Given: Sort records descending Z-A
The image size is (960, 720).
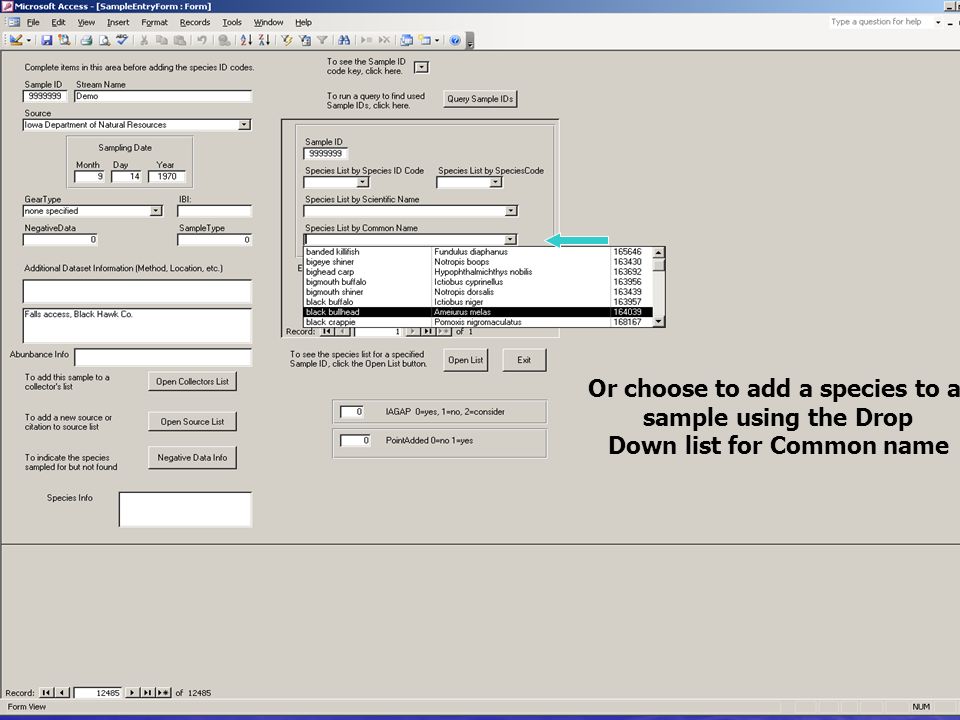Looking at the screenshot, I should pos(264,40).
